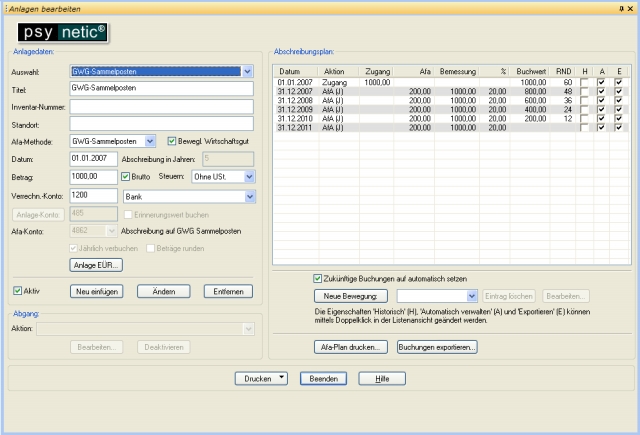Open dropdown next to Neue Bewegung
Viewport: 640px width, 435px height.
[x=472, y=296]
